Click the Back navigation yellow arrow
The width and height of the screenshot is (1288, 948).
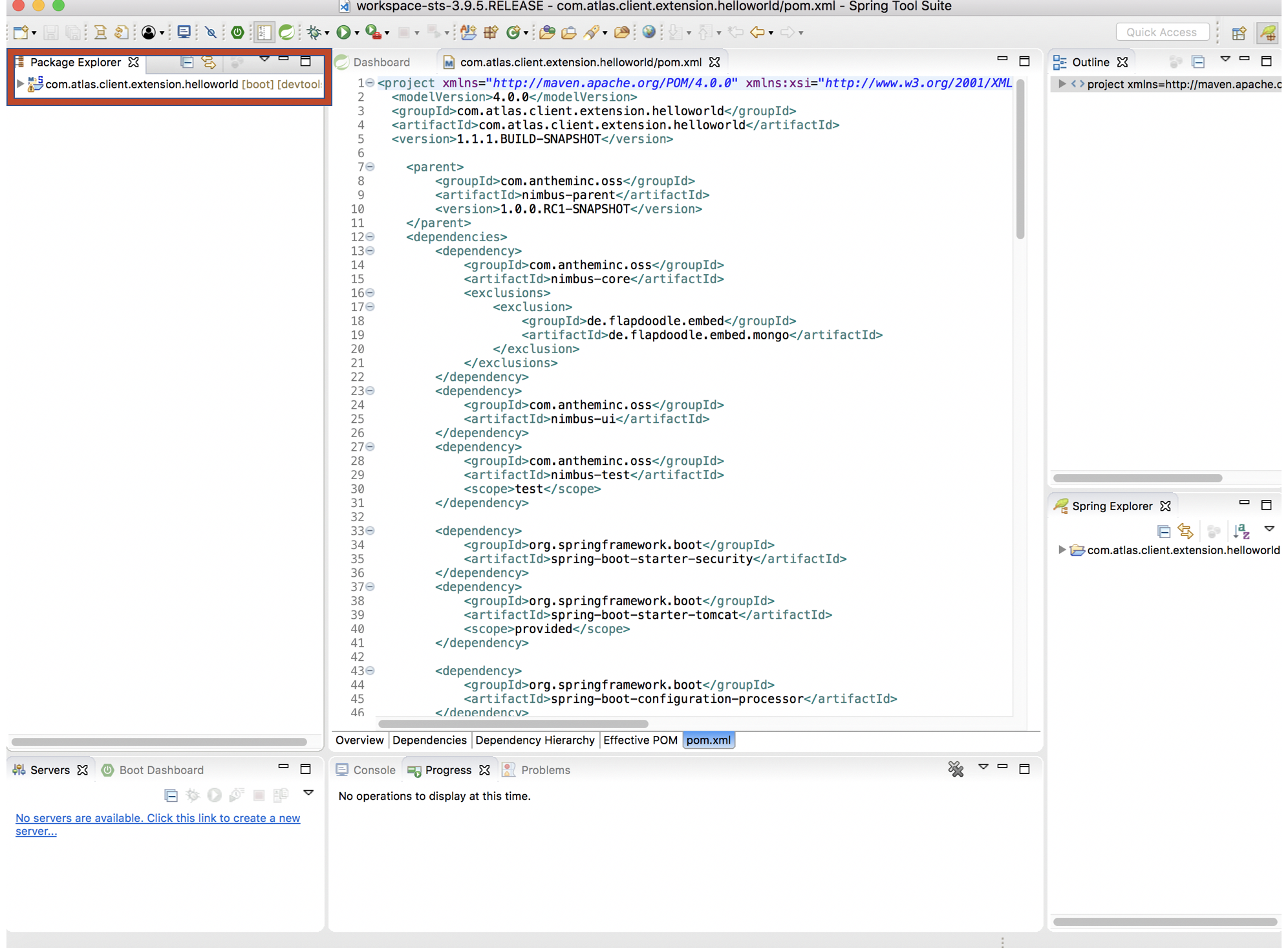(x=757, y=32)
